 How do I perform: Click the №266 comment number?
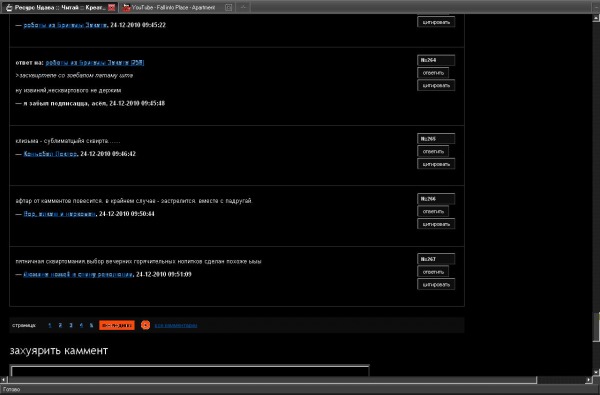coord(436,199)
